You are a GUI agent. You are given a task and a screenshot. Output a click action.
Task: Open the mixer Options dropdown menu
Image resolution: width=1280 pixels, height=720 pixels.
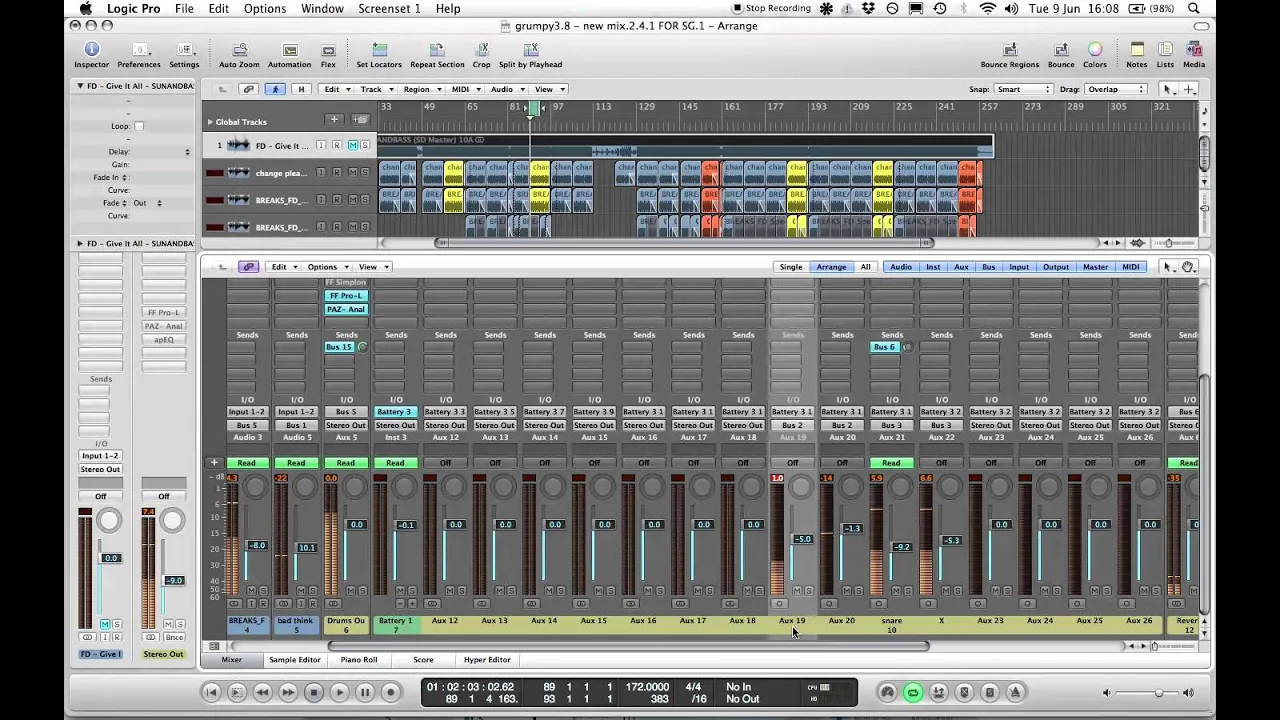coord(327,267)
